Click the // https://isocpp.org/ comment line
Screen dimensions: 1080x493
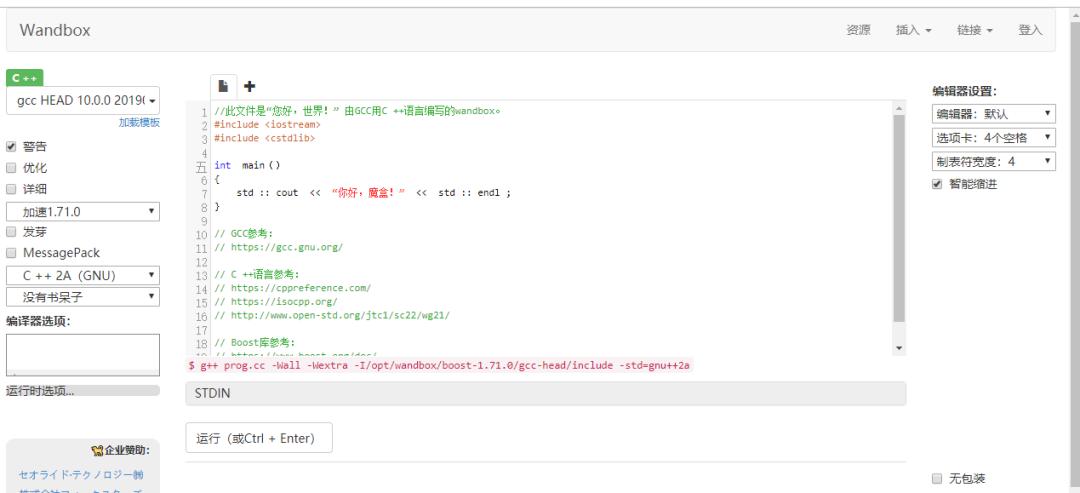pyautogui.click(x=276, y=302)
